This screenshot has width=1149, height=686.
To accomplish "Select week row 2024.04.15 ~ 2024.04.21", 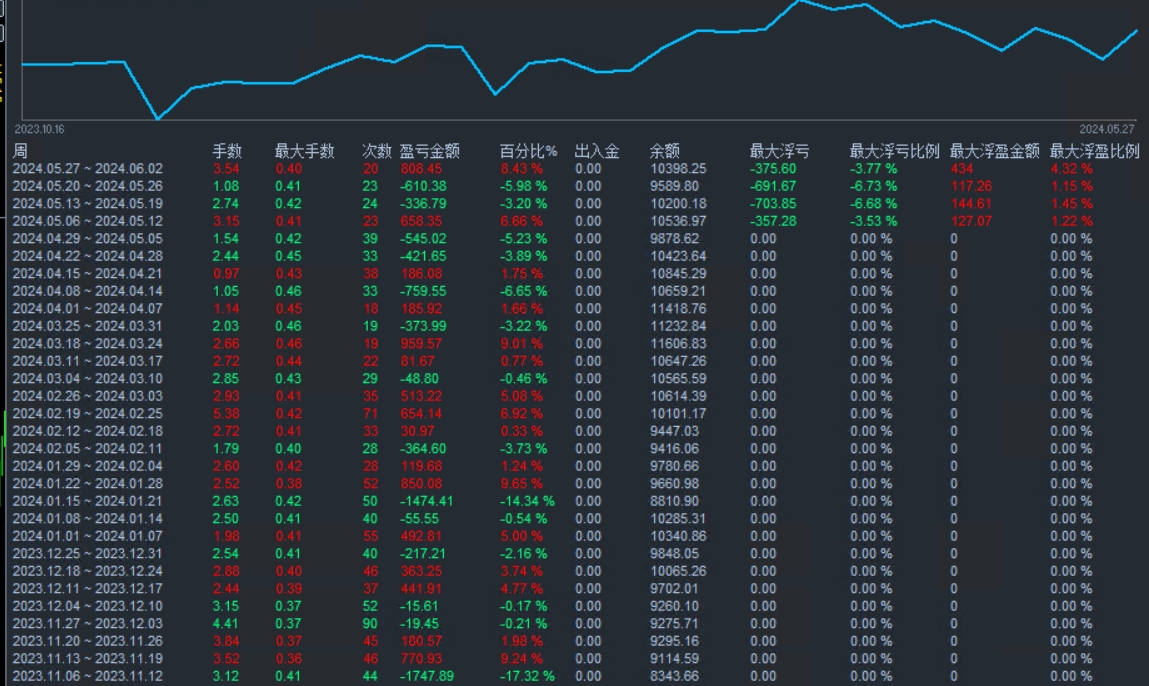I will 574,273.
